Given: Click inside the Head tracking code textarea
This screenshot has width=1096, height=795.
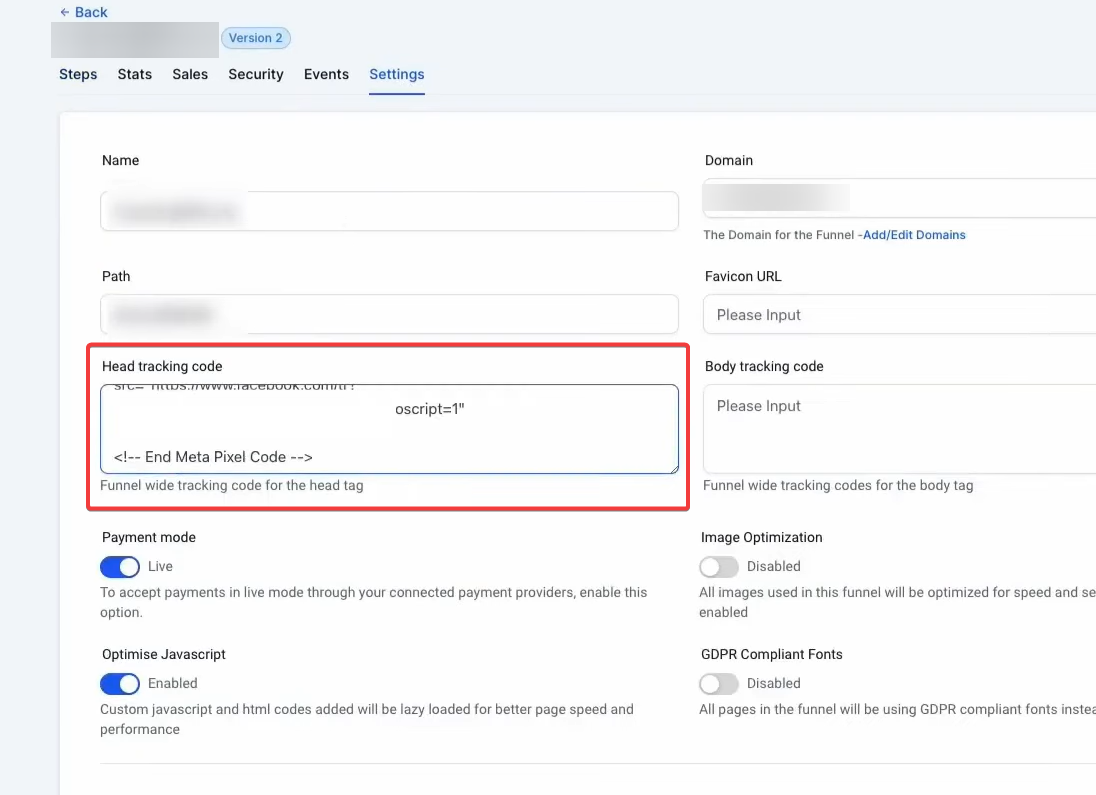Looking at the screenshot, I should (x=390, y=428).
